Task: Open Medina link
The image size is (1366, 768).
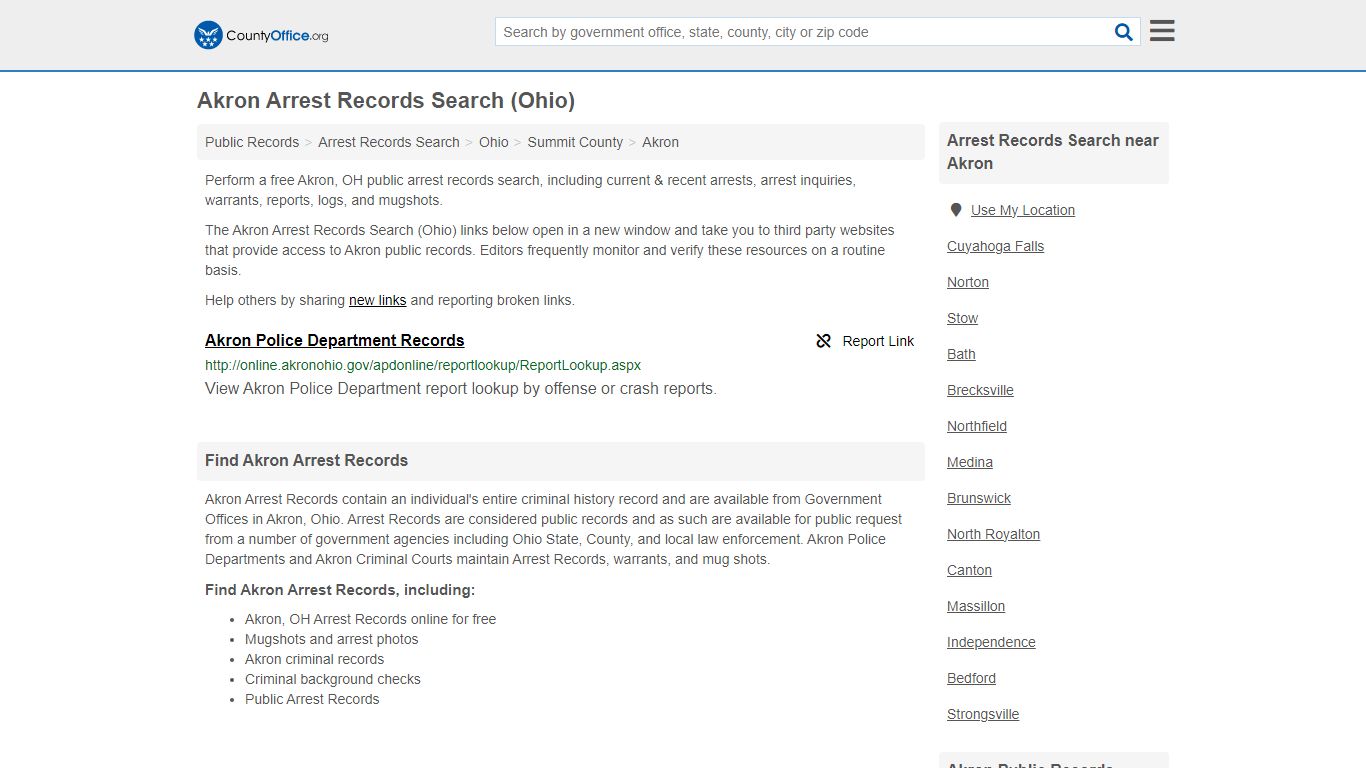Action: click(x=970, y=462)
